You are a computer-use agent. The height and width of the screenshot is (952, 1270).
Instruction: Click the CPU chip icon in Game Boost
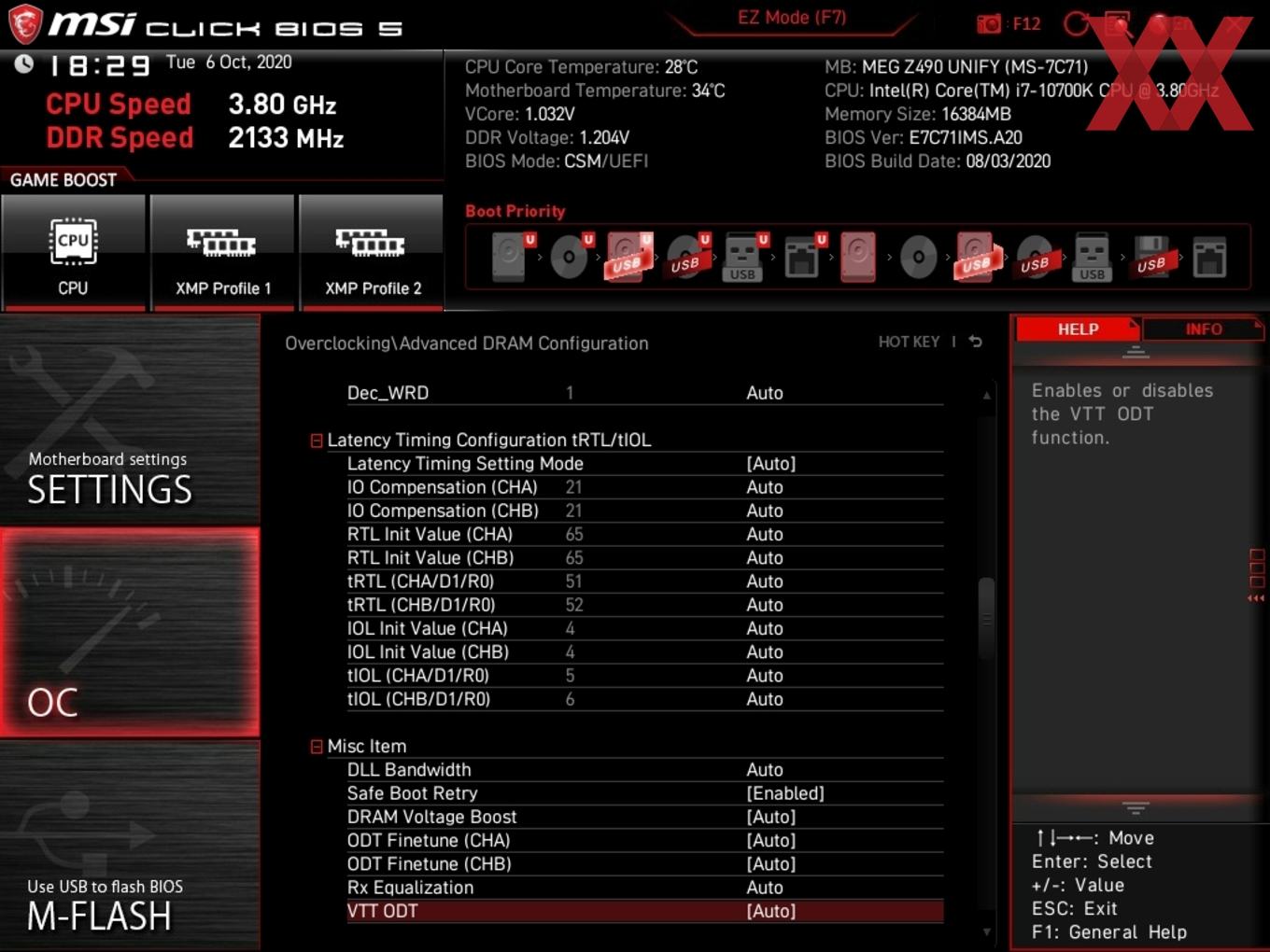[x=73, y=242]
